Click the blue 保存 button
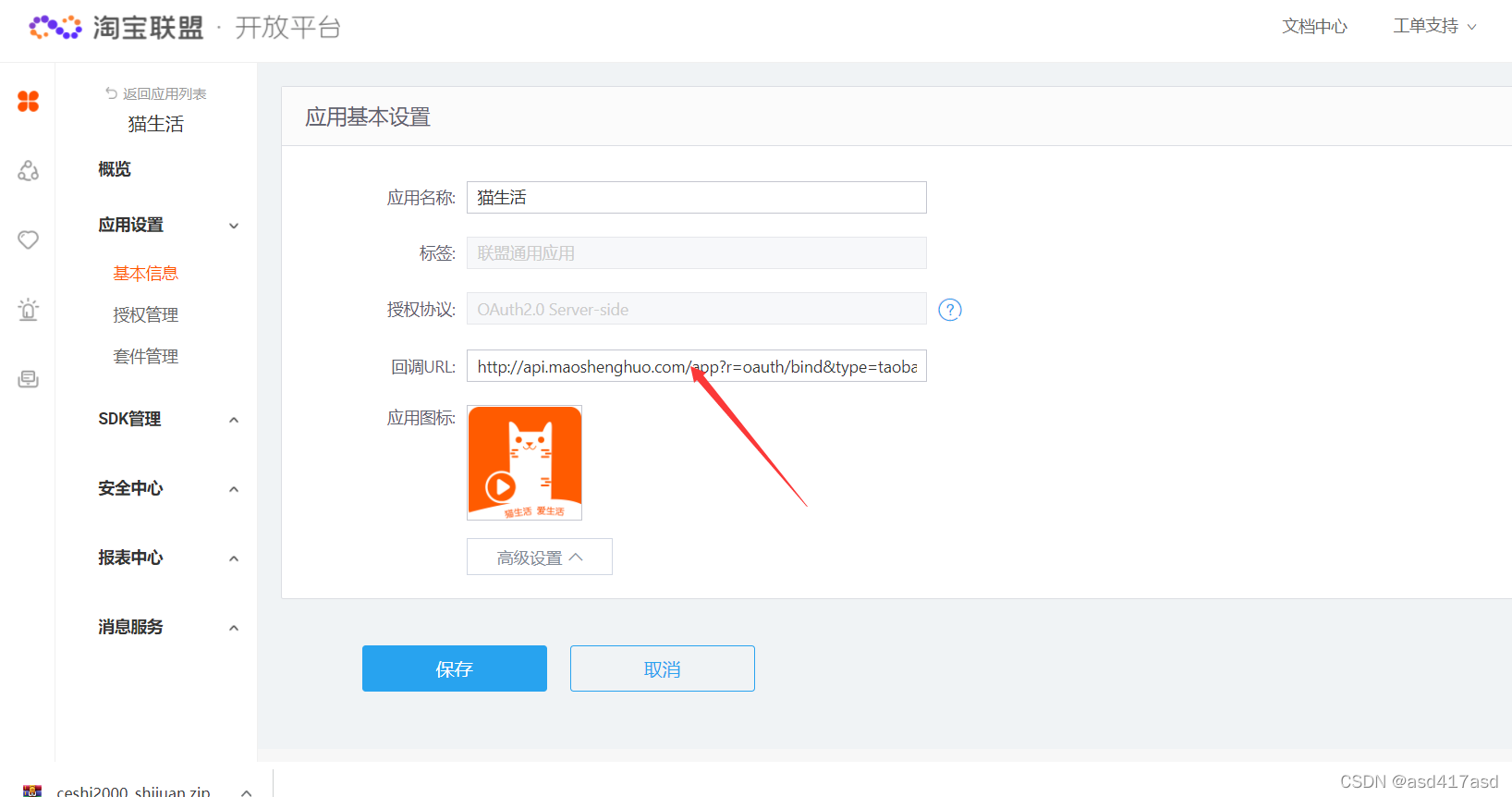 click(455, 668)
